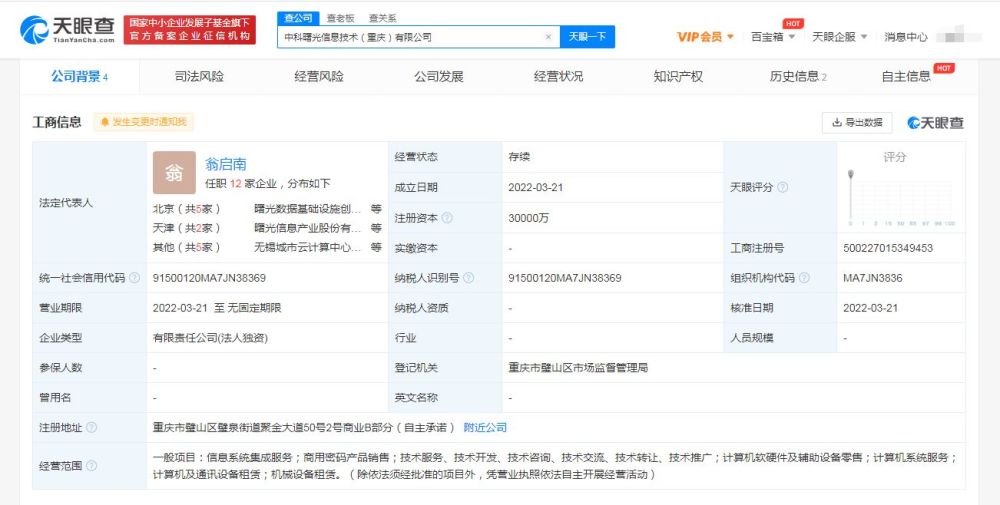
Task: Clear the search box with X icon
Action: coord(548,37)
